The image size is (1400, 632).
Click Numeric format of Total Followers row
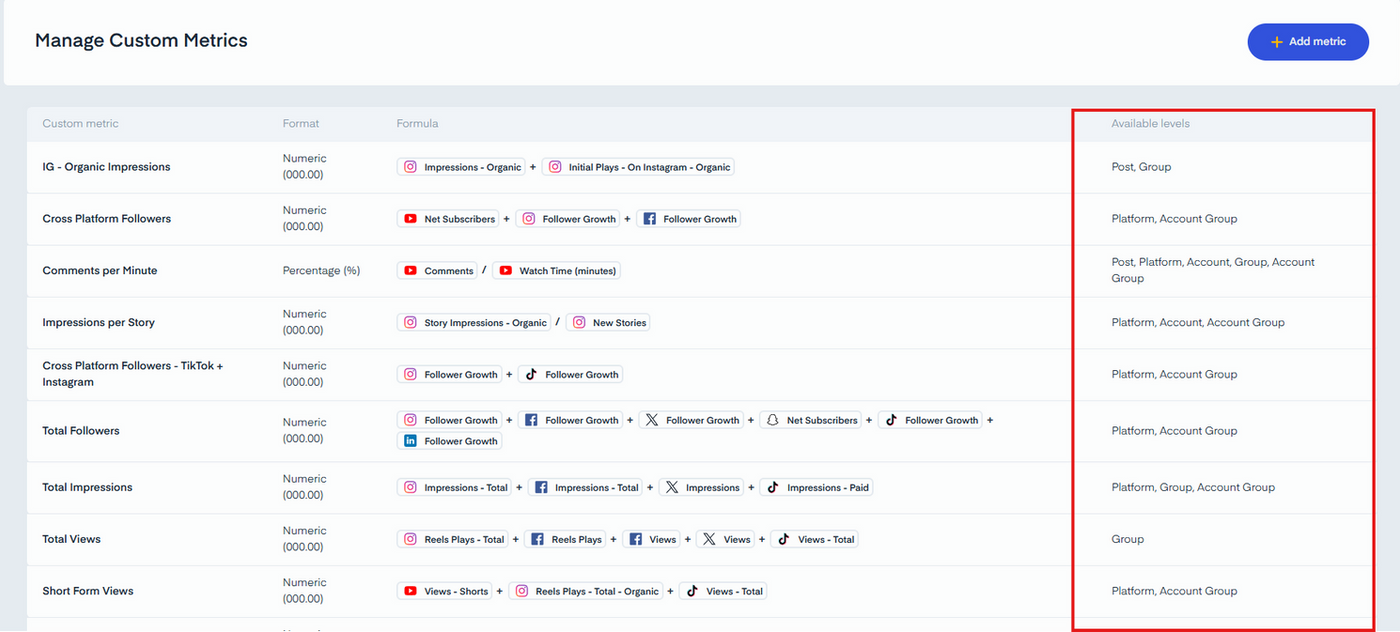[304, 431]
